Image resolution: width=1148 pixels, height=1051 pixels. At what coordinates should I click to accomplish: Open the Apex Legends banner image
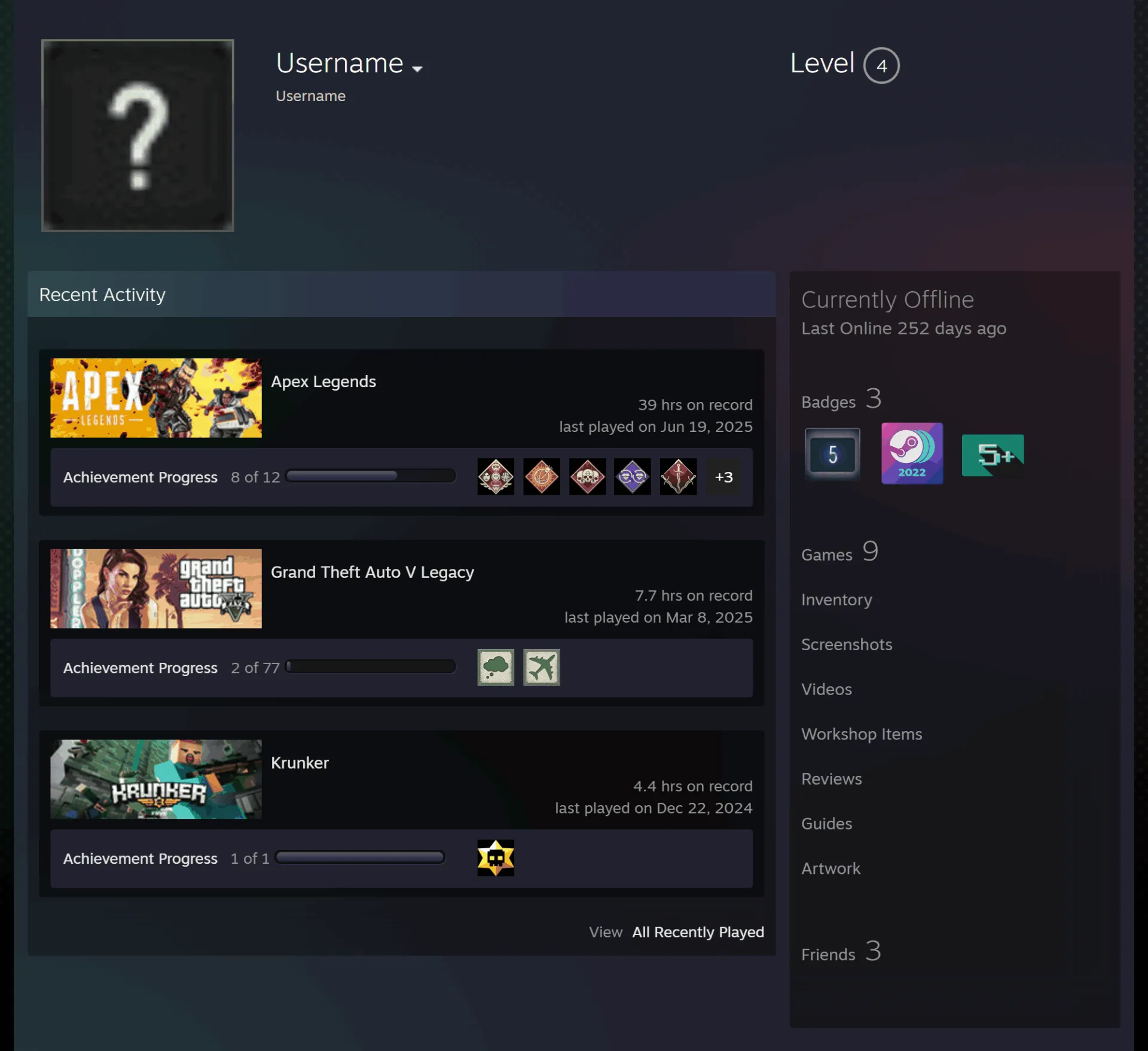(156, 398)
